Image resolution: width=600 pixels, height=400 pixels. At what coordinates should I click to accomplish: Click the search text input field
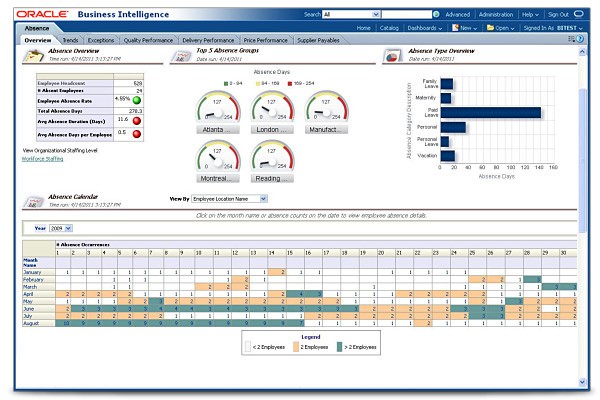pos(406,15)
